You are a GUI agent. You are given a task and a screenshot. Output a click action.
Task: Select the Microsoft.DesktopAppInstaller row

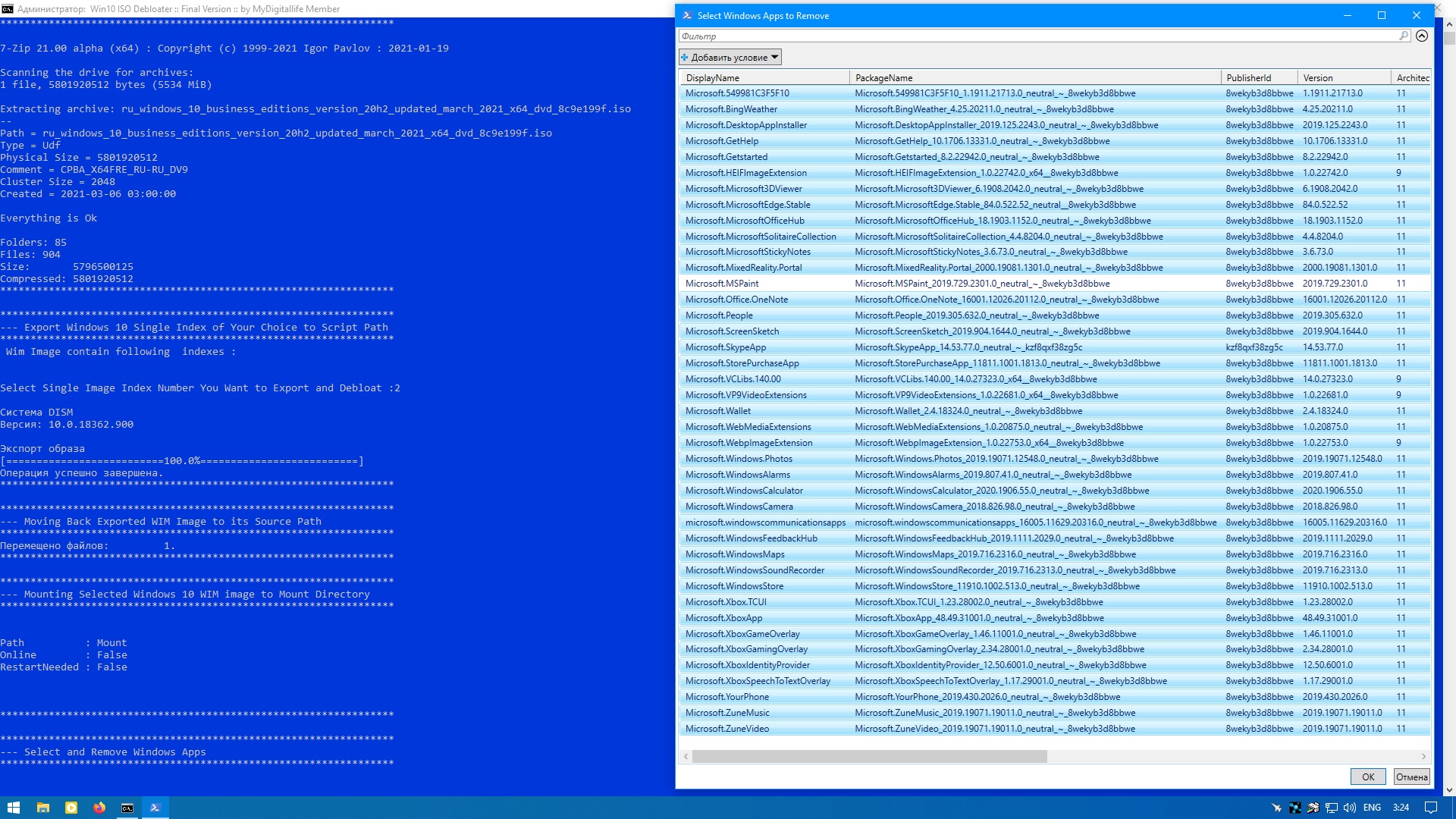1055,125
